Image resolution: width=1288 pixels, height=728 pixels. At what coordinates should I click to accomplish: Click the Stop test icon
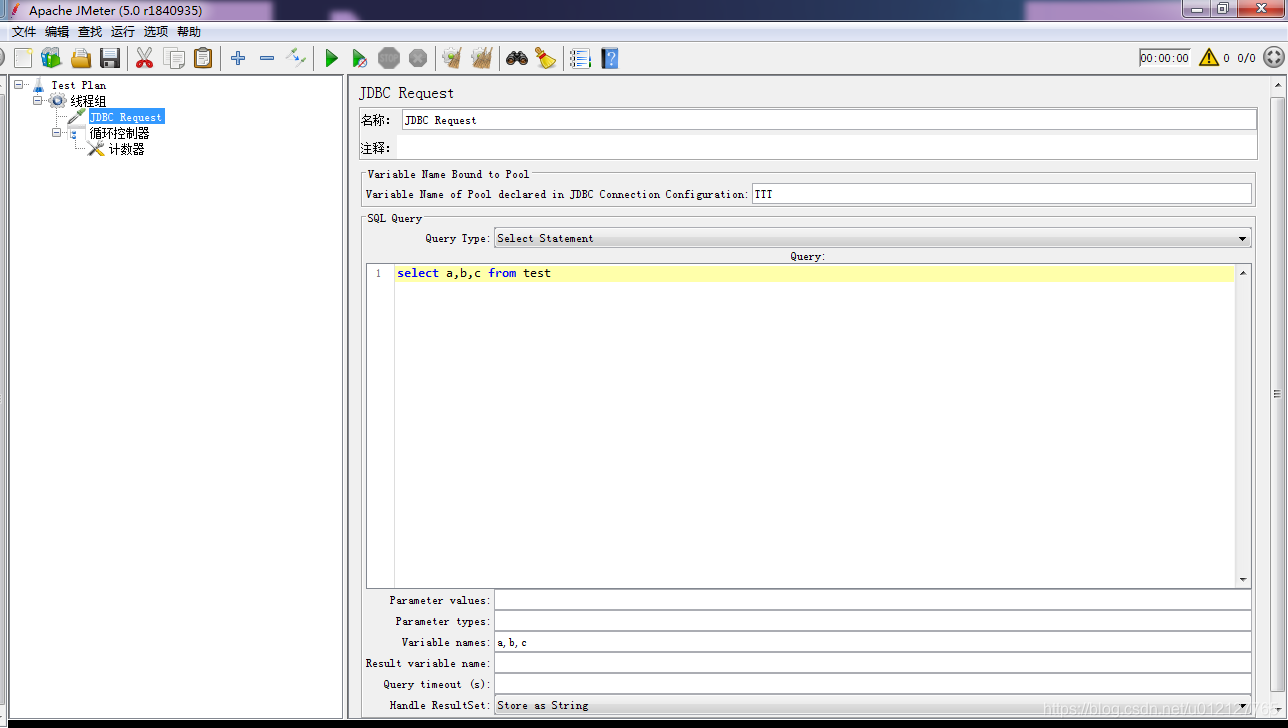pos(389,58)
